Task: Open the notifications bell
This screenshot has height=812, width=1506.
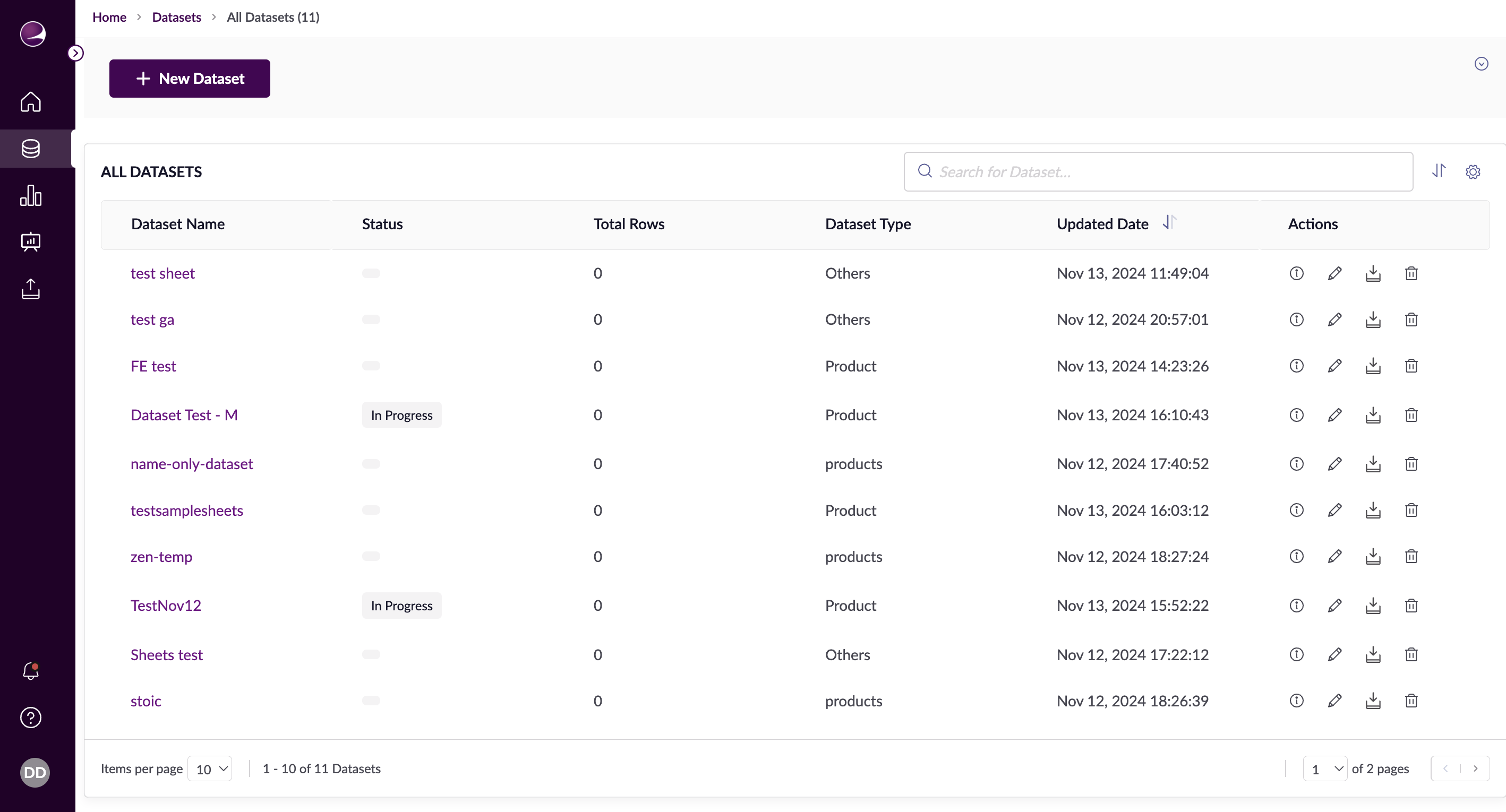Action: click(30, 671)
